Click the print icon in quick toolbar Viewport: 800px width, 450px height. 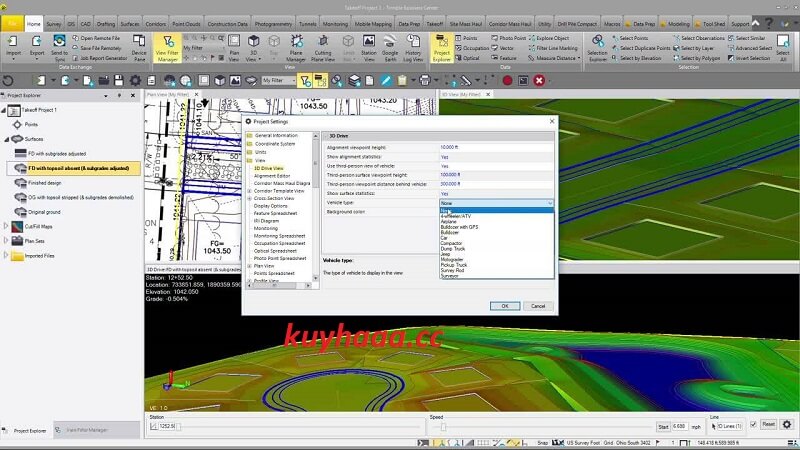point(424,80)
